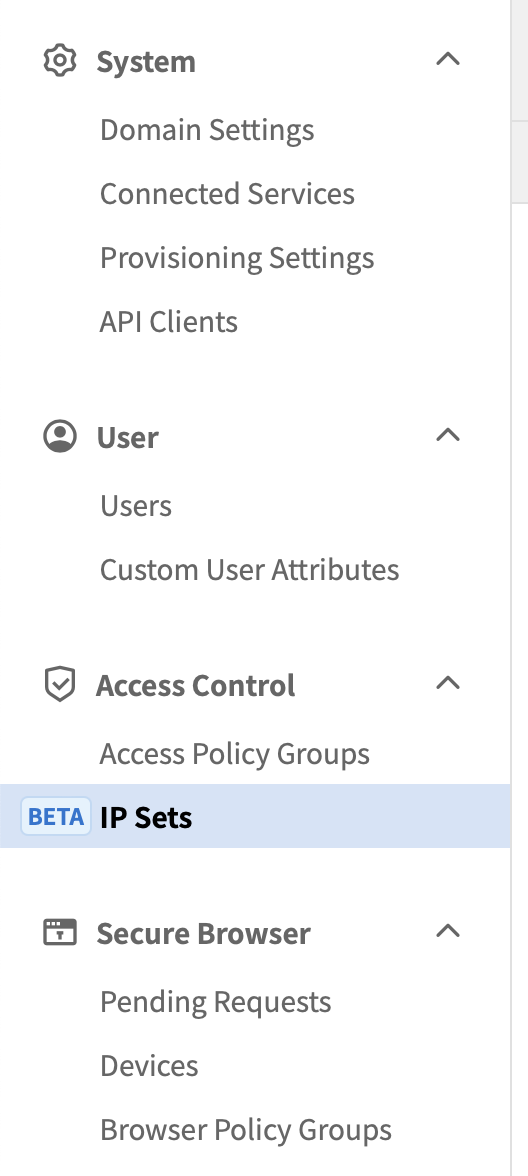Open Custom User Attributes
The width and height of the screenshot is (528, 1176).
[x=250, y=570]
